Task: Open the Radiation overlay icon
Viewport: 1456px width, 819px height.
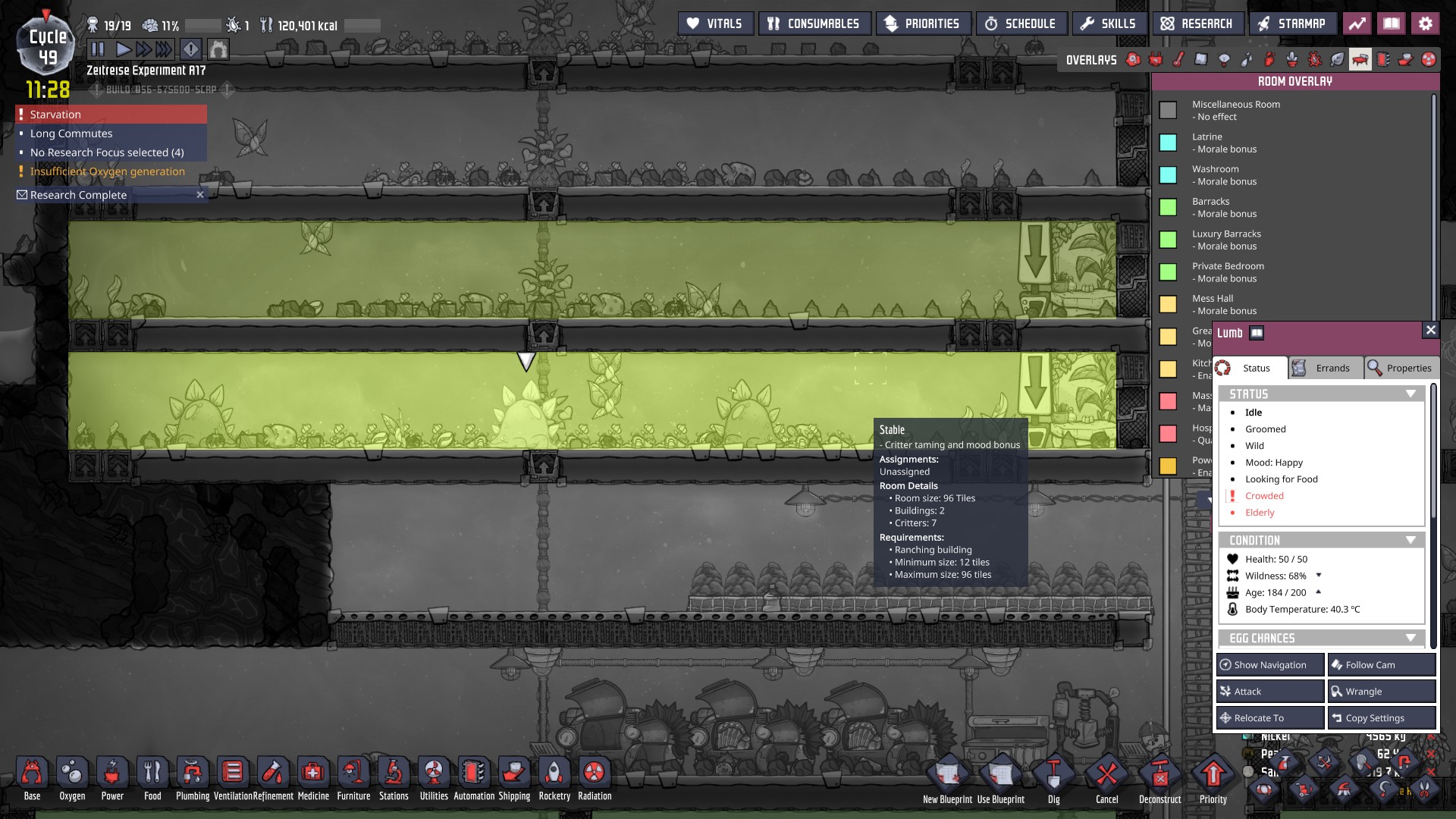Action: click(1429, 60)
